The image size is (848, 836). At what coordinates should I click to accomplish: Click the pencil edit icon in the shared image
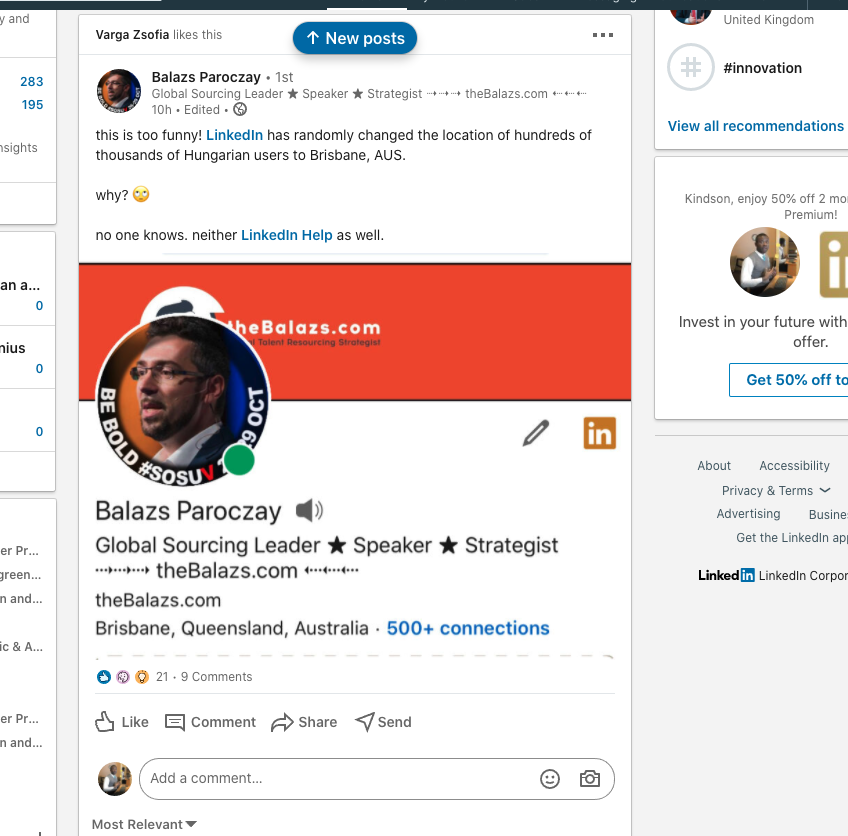[537, 433]
